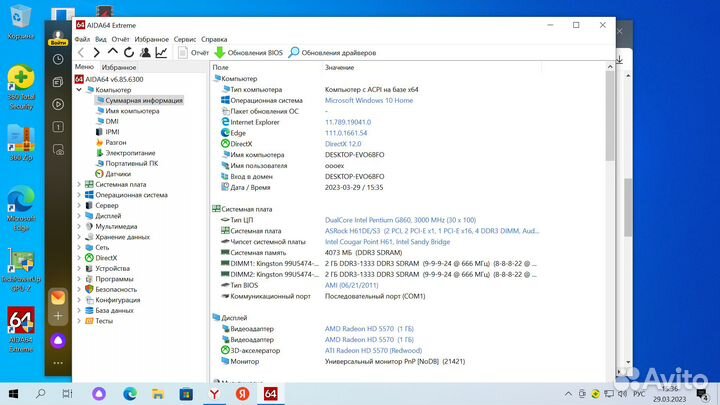
Task: Open ASRock H61DE/S3 motherboard link
Action: 432,231
